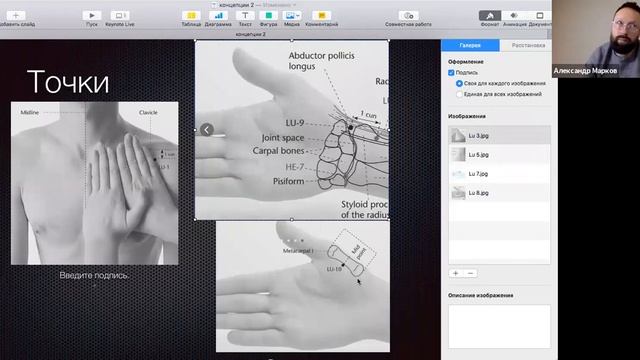Select Lu 3.jpg in image list
Screen dimensions: 640x360
(x=500, y=136)
